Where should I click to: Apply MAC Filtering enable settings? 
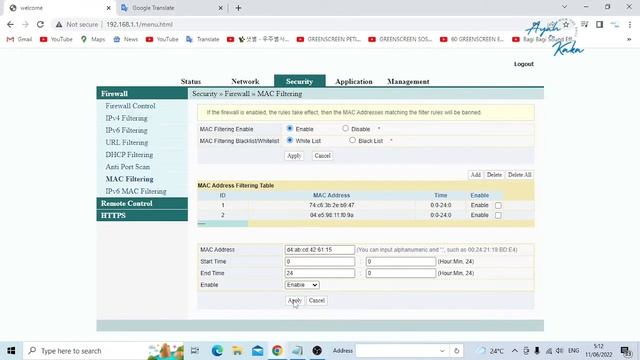pos(294,156)
